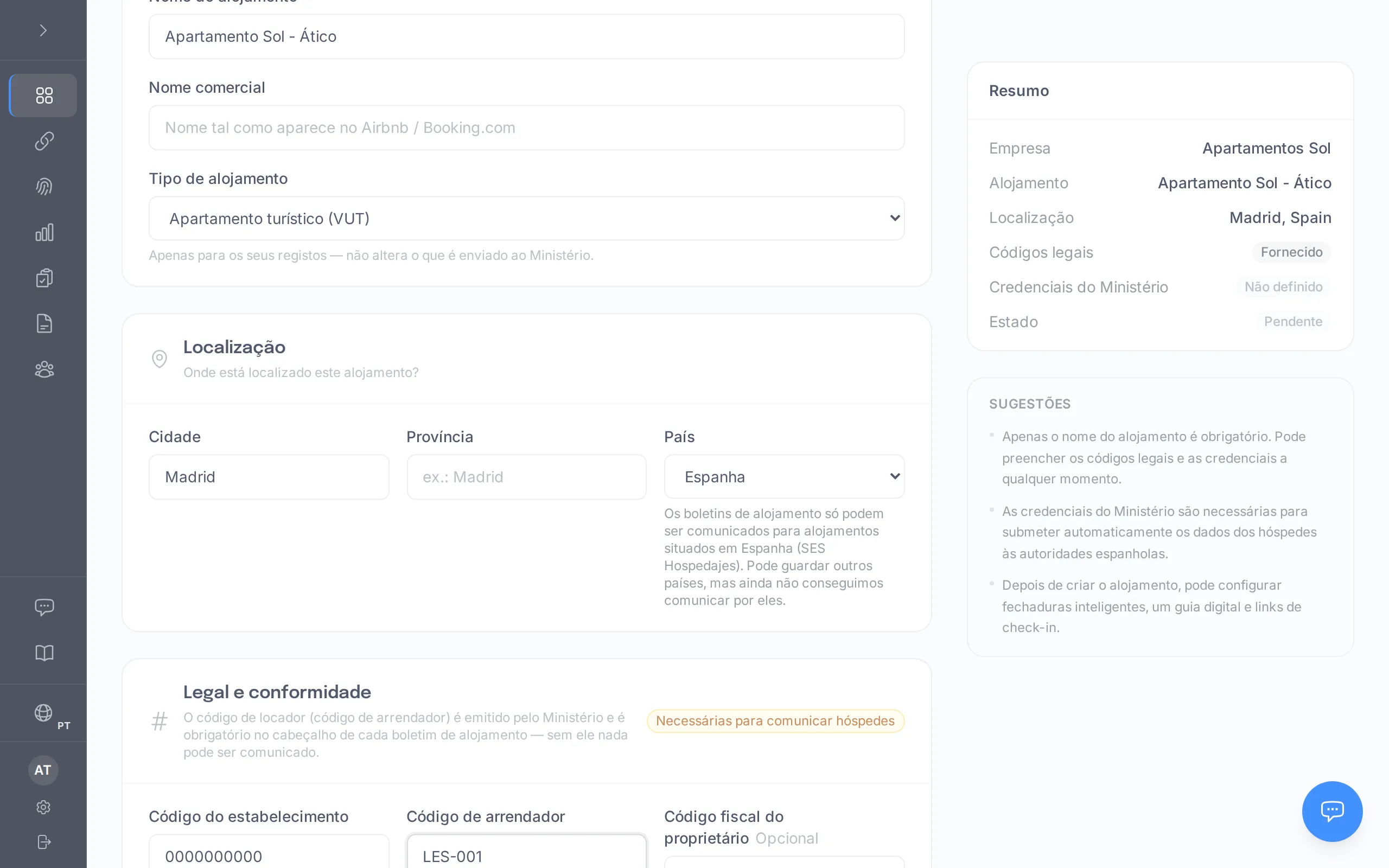Open the links chain icon in sidebar
This screenshot has width=1389, height=868.
point(43,141)
